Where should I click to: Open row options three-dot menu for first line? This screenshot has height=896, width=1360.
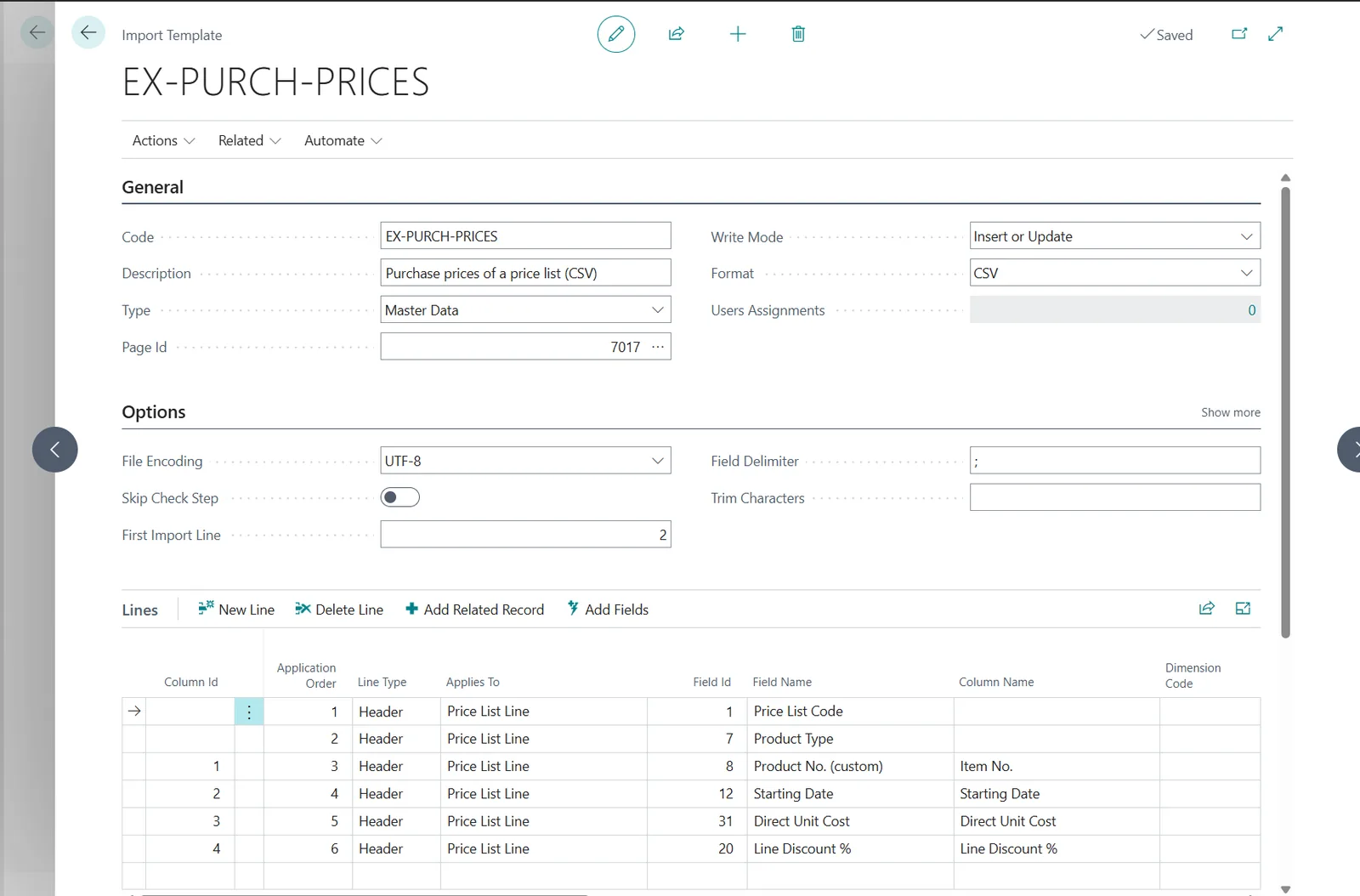[249, 712]
